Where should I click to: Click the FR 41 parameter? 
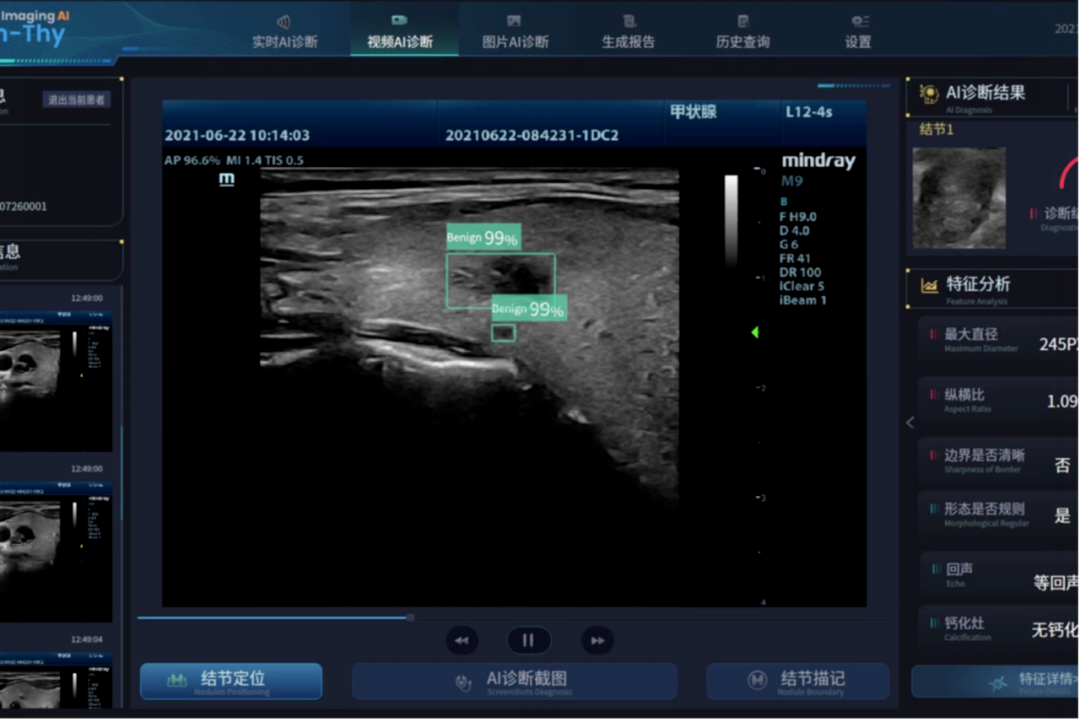795,258
